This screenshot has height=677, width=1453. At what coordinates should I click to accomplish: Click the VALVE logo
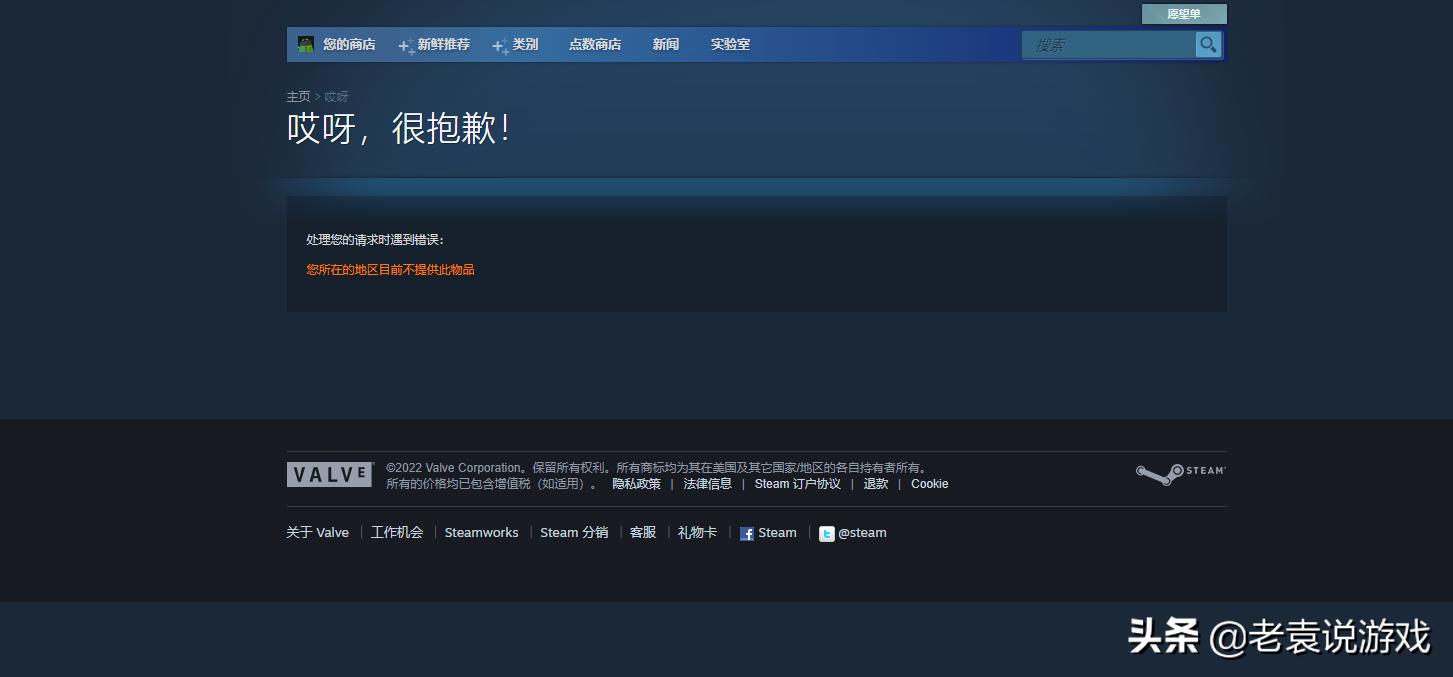330,474
